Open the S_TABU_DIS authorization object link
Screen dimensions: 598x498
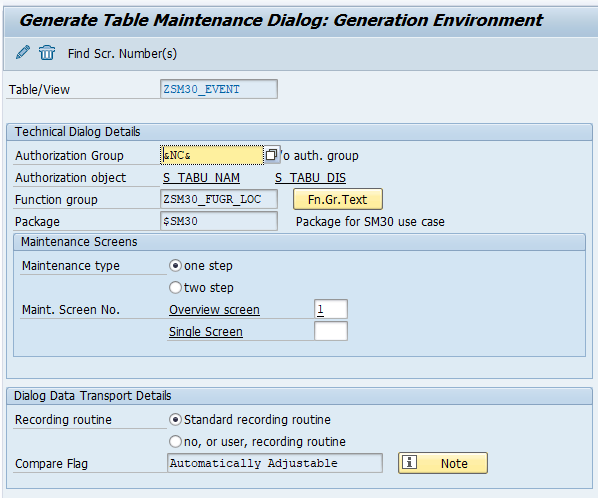[x=310, y=178]
